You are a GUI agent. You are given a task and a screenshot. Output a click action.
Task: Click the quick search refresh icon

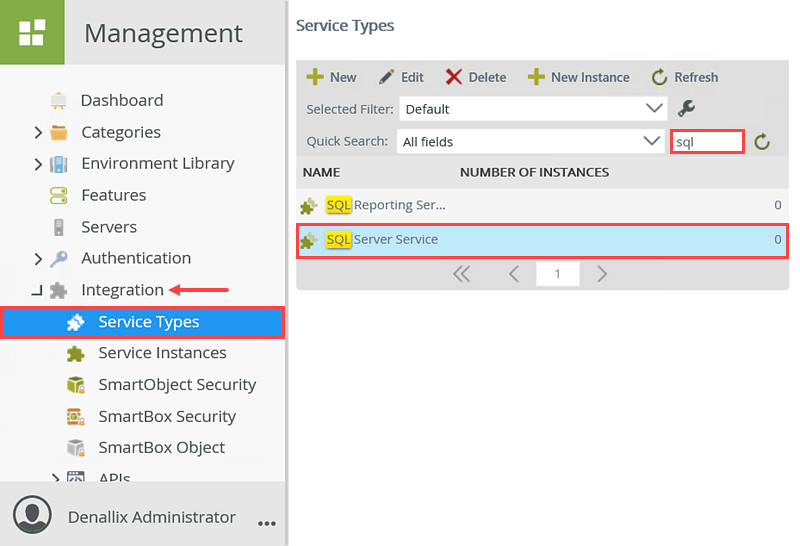762,142
